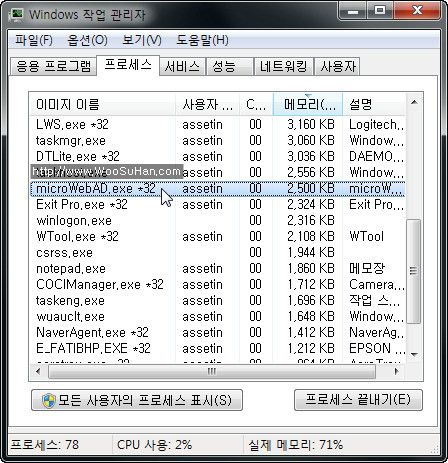The image size is (448, 463).
Task: Click the EPSON description cell
Action: pos(377,348)
